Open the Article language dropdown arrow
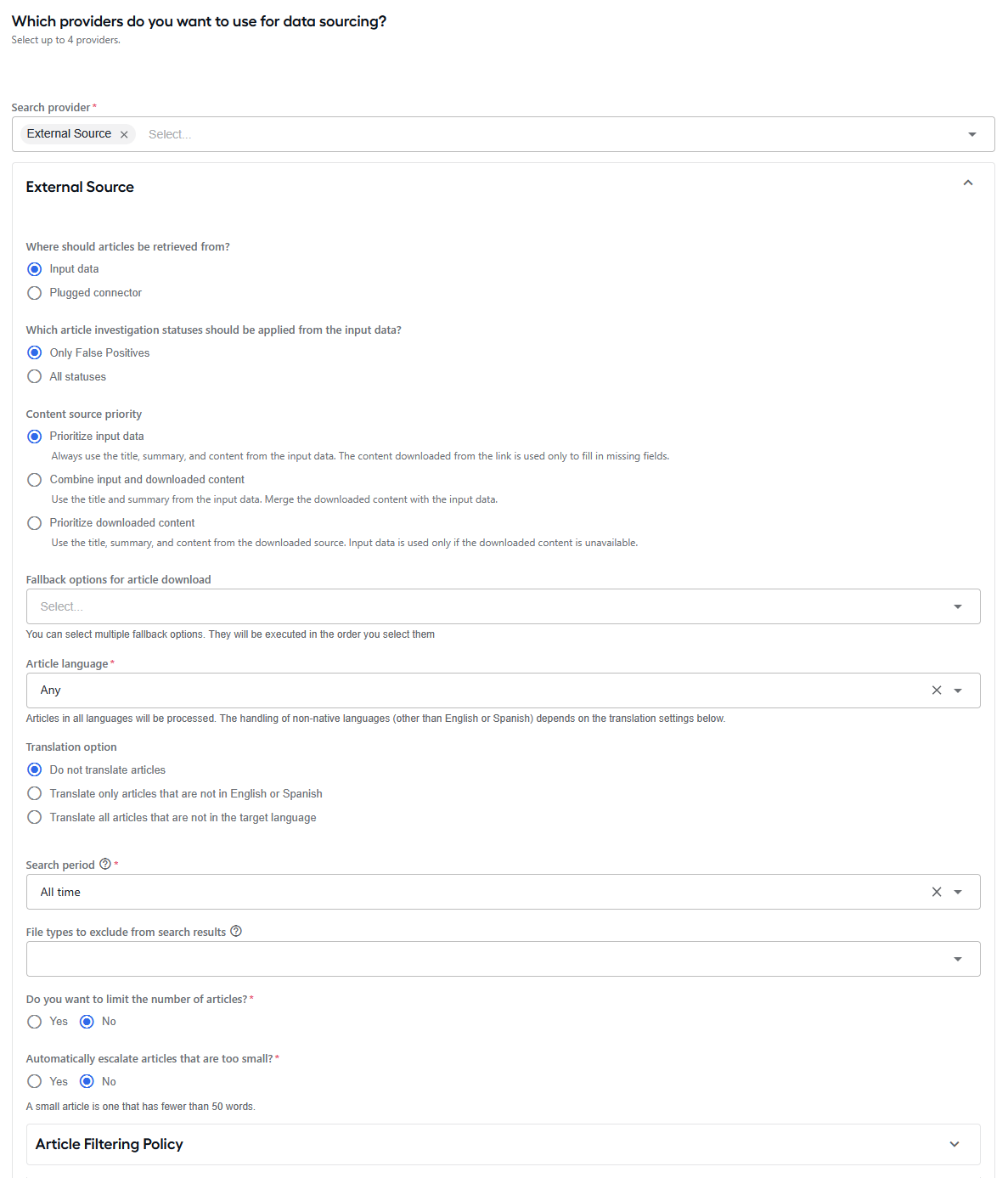The width and height of the screenshot is (1008, 1178). click(x=958, y=690)
